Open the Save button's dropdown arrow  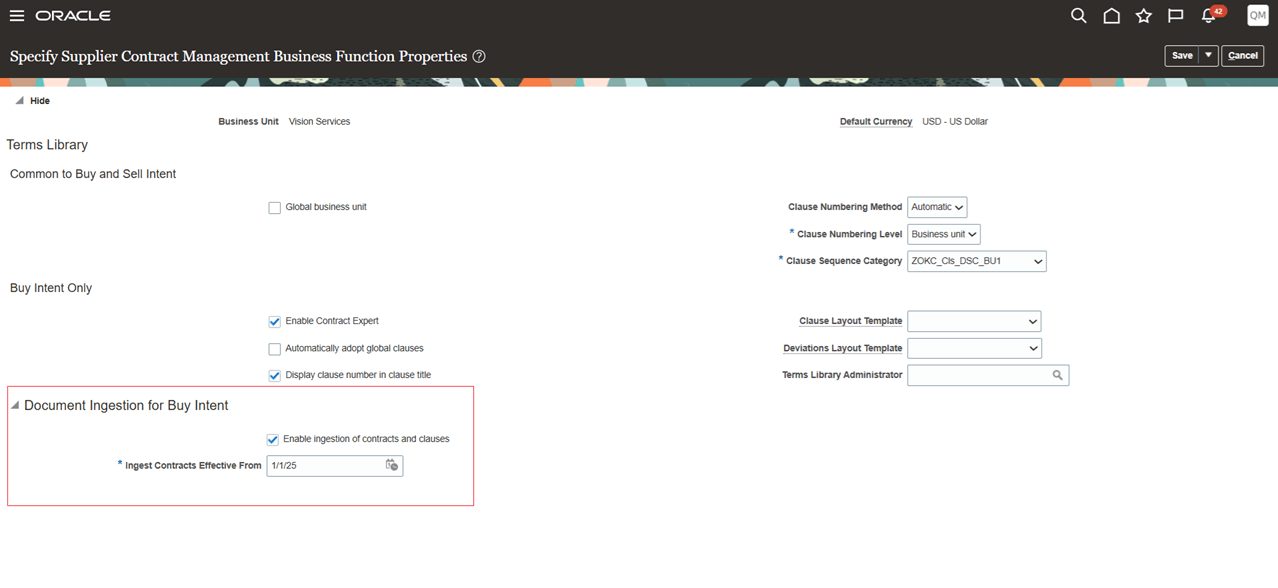coord(1208,56)
